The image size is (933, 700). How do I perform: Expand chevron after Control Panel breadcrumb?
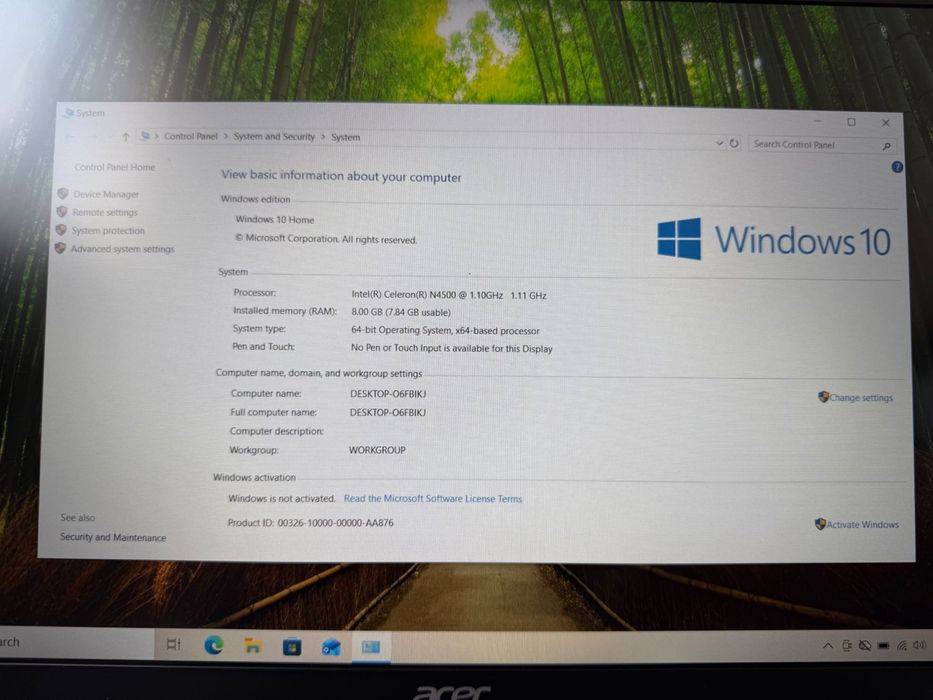coord(226,136)
